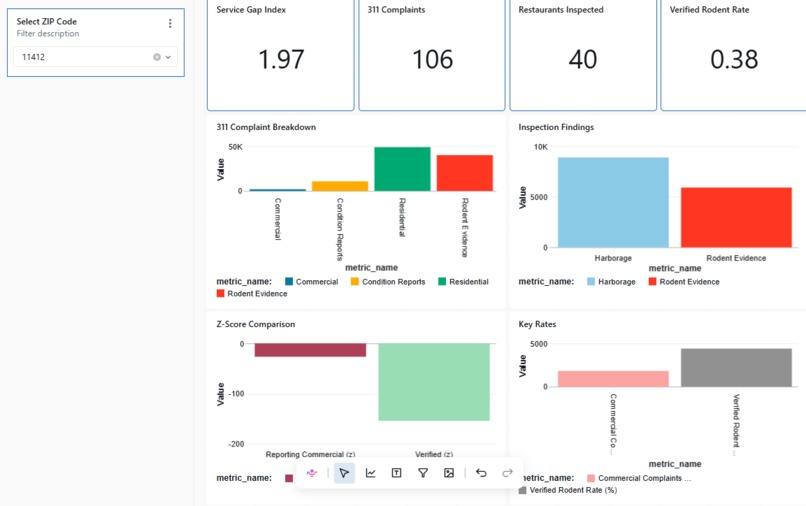The width and height of the screenshot is (806, 506).
Task: Click the 1.97 Service Gap value
Action: 281,59
